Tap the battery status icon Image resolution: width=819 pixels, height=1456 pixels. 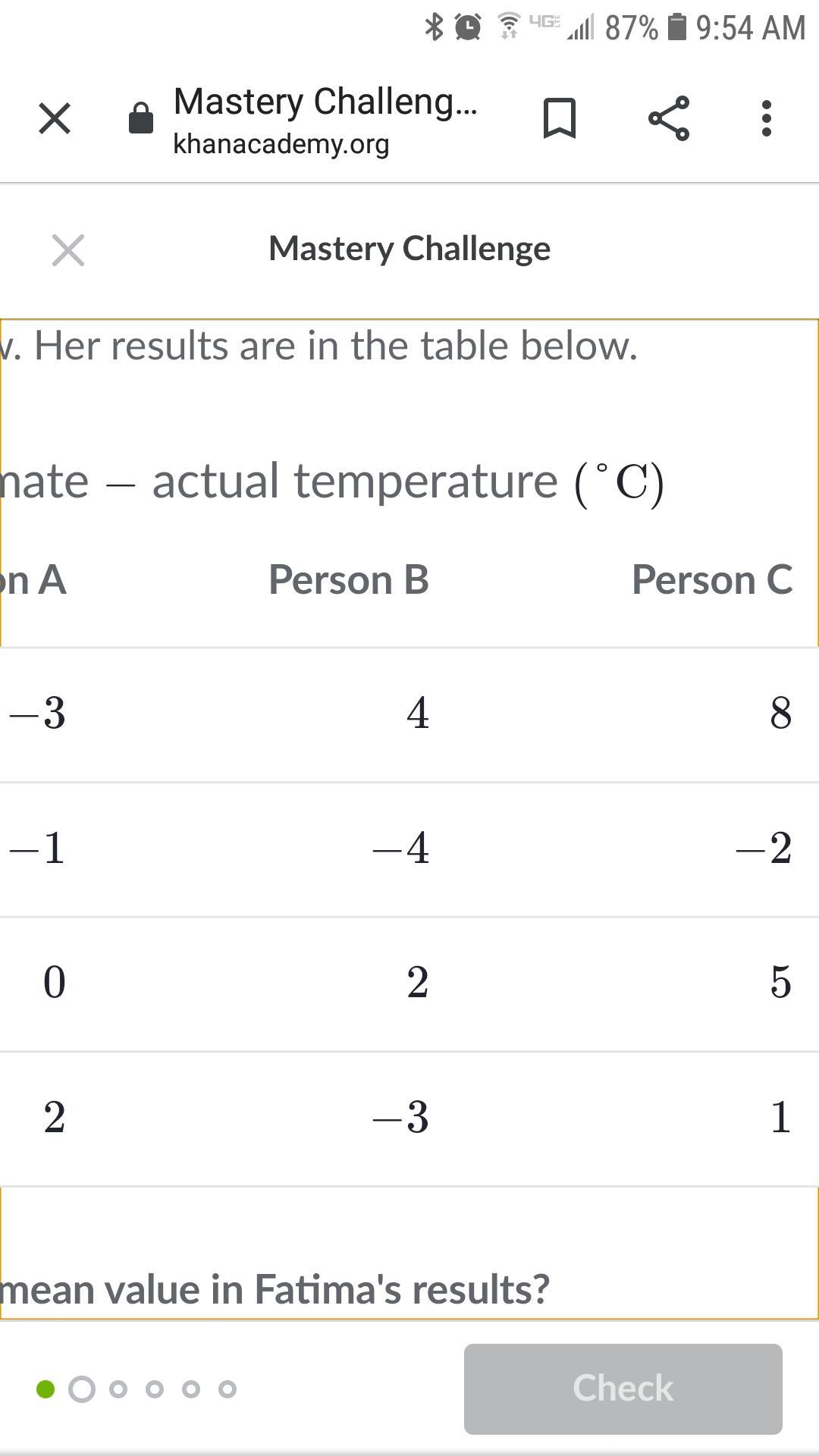[677, 27]
